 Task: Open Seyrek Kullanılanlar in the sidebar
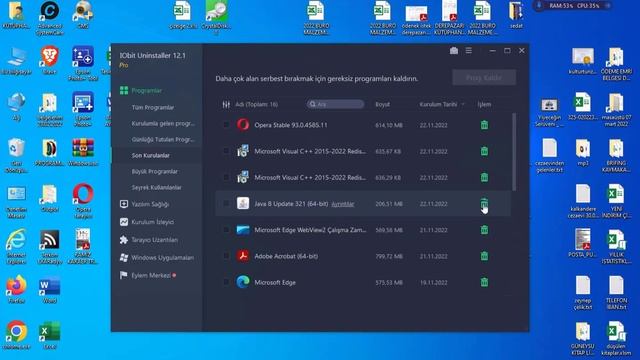[157, 187]
